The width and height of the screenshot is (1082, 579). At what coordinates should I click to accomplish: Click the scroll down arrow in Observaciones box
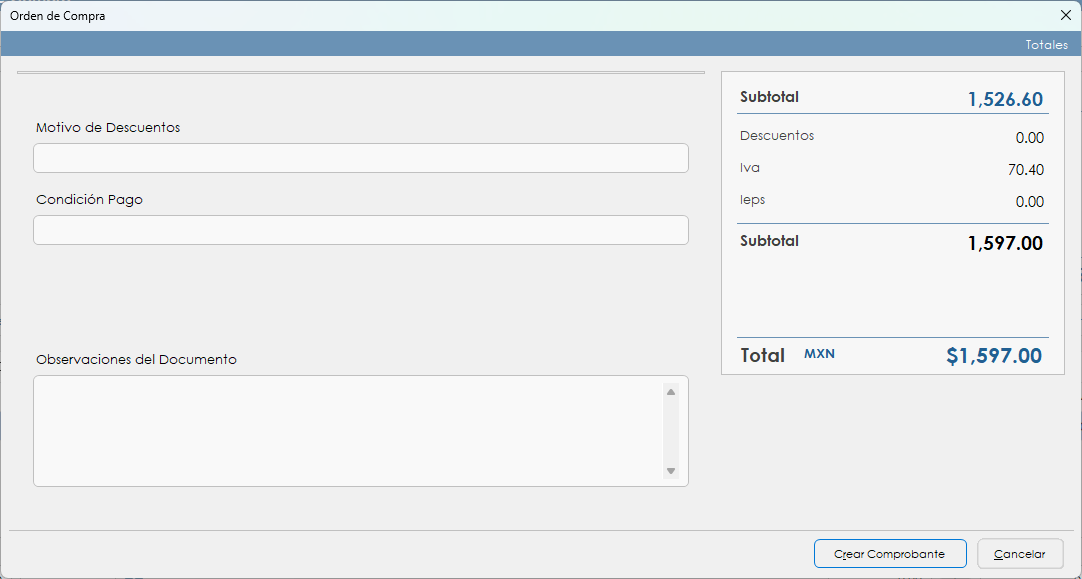pos(671,471)
